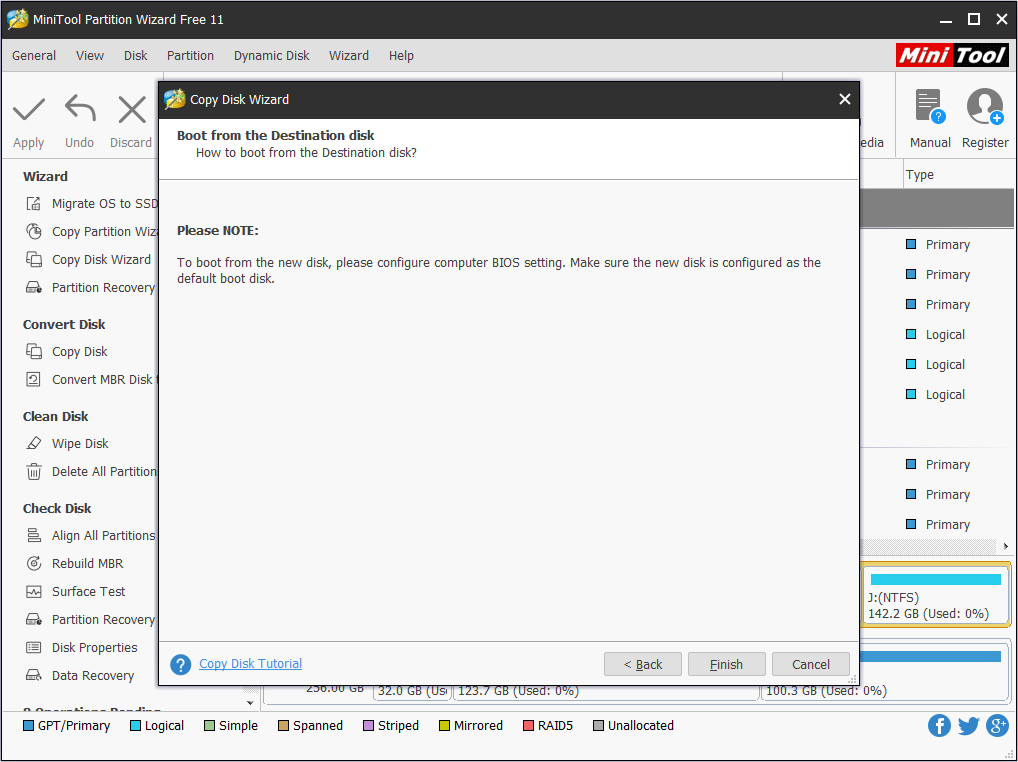This screenshot has height=762, width=1018.
Task: Choose Copy Disk under Convert Disk
Action: [x=66, y=352]
